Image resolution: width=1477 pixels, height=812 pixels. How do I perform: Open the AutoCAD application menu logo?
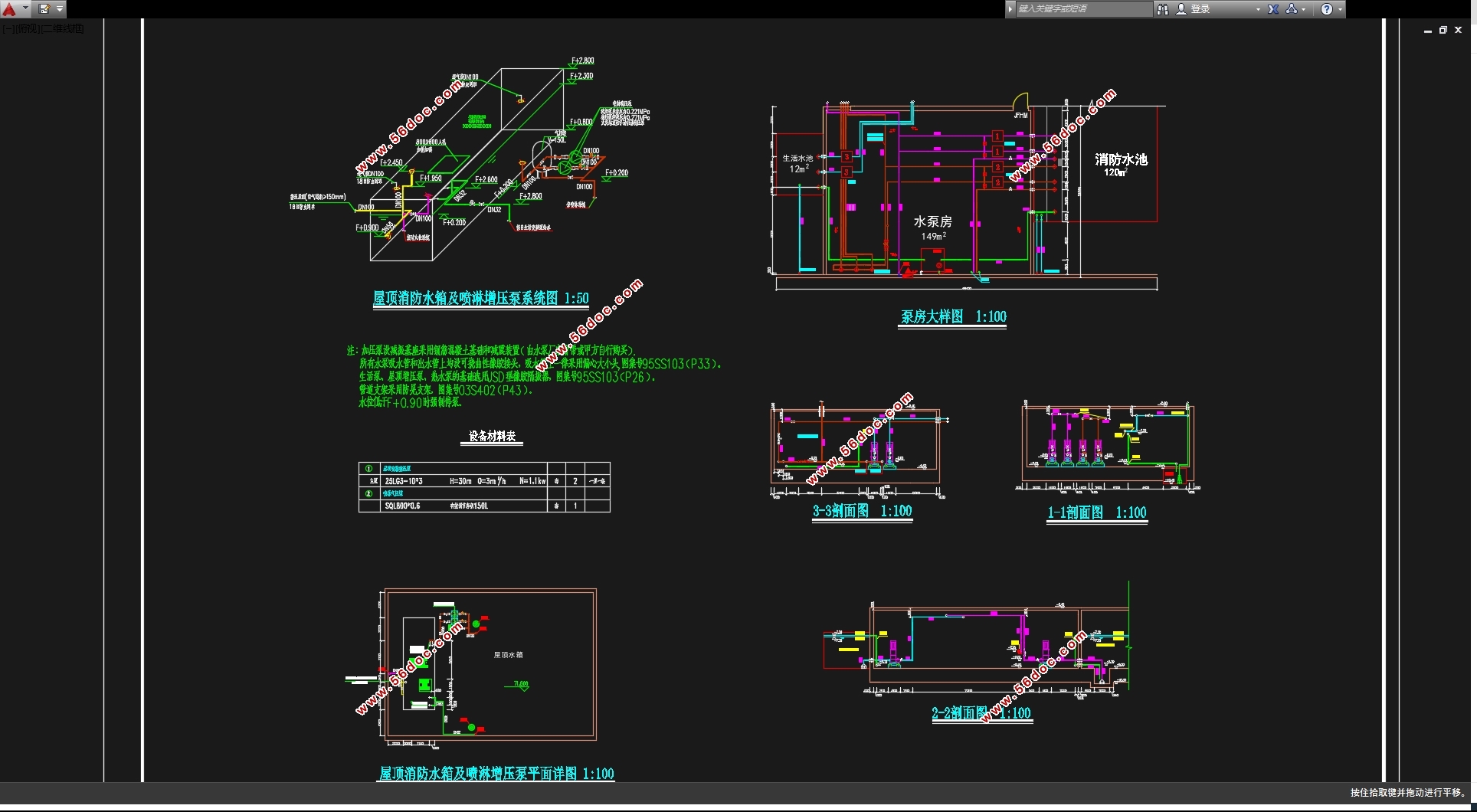click(10, 9)
